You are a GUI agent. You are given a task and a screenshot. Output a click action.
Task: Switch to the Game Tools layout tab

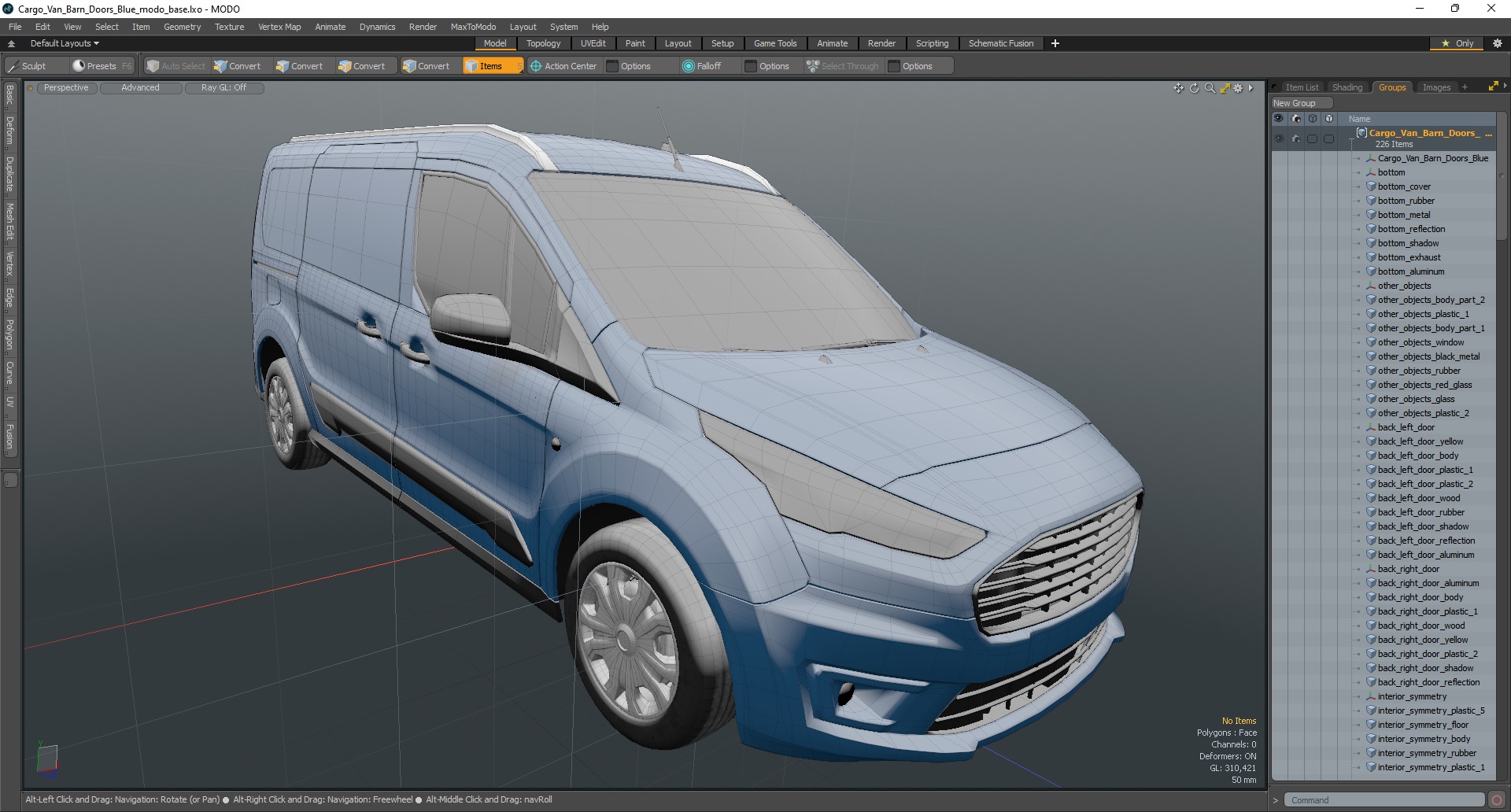(x=775, y=43)
